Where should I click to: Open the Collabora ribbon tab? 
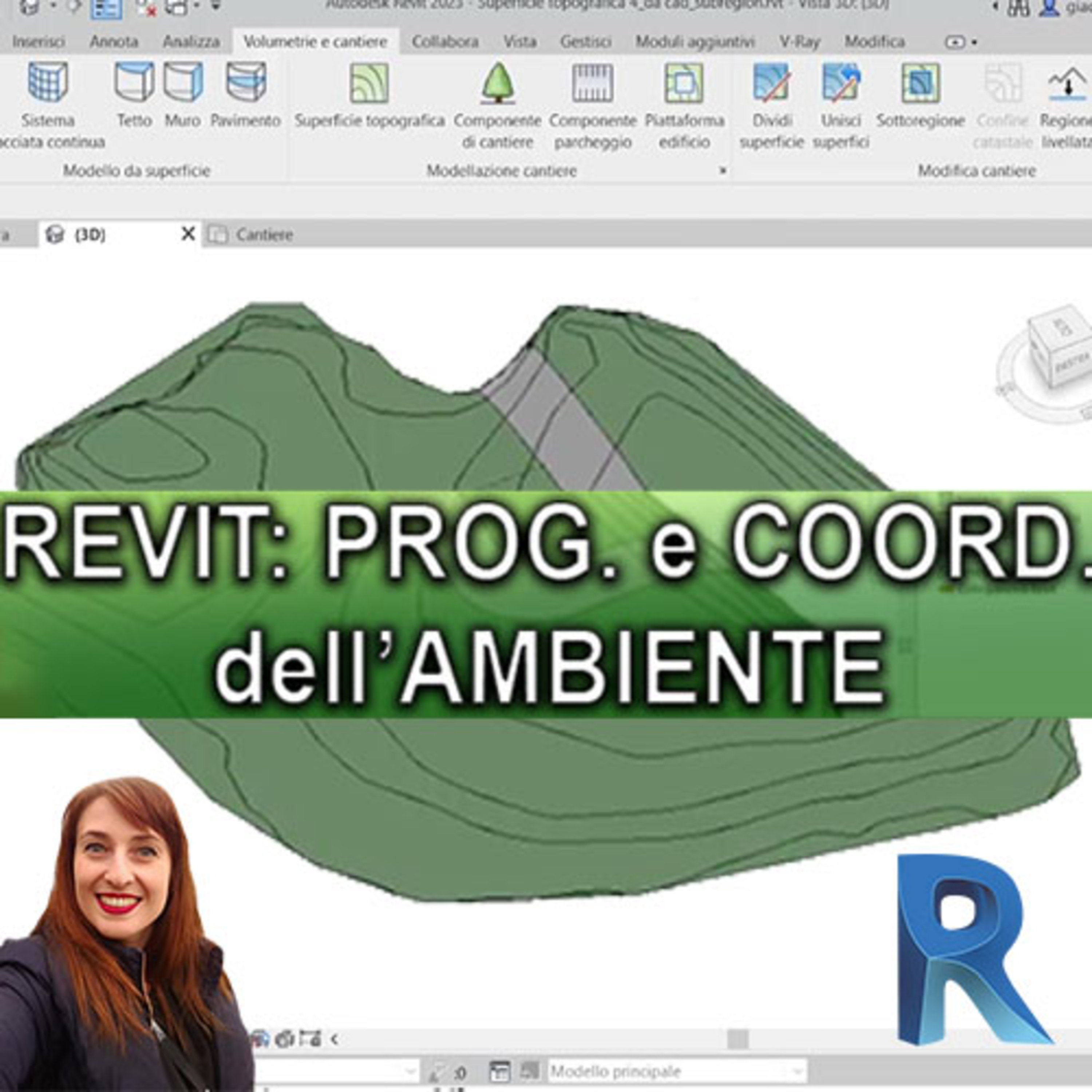point(445,41)
